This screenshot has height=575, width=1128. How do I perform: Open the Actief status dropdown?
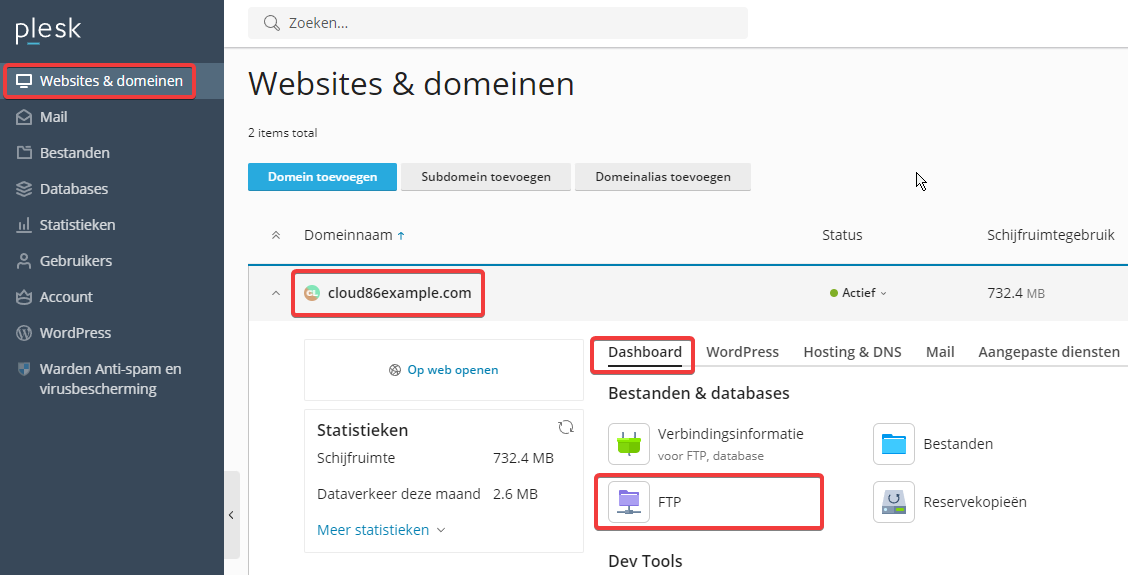point(858,293)
